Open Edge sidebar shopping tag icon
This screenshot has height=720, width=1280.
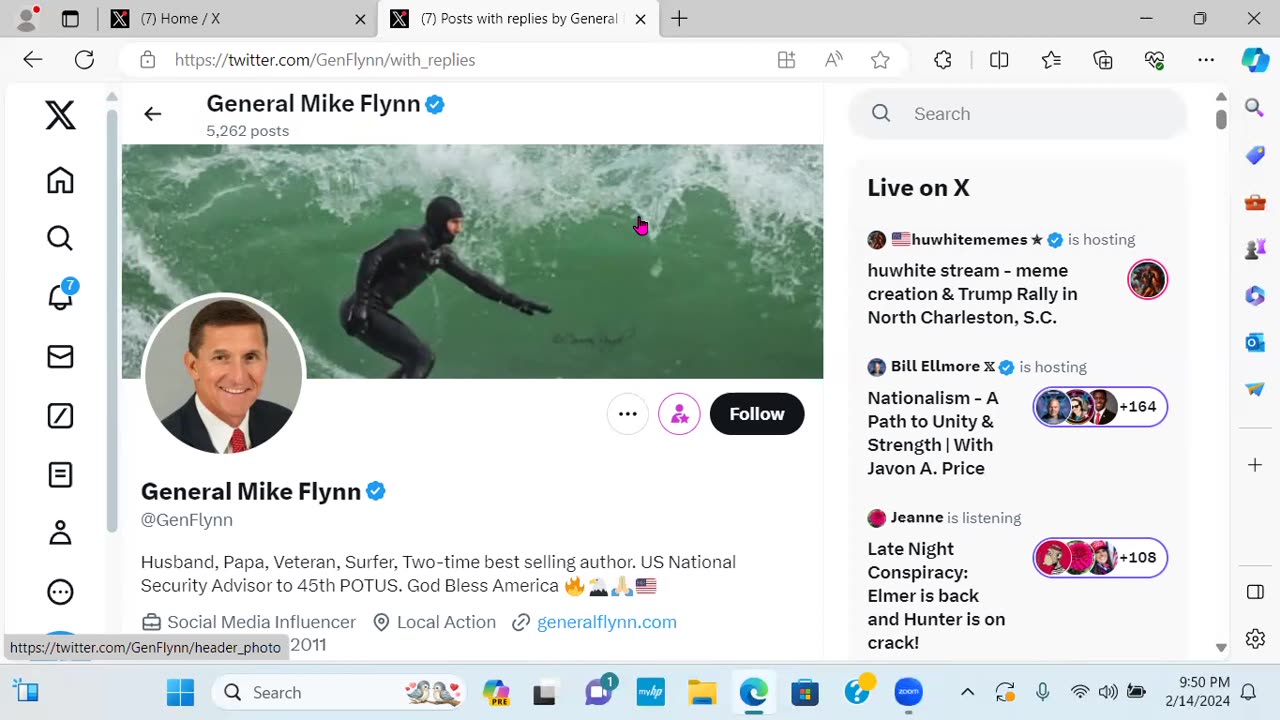1255,155
